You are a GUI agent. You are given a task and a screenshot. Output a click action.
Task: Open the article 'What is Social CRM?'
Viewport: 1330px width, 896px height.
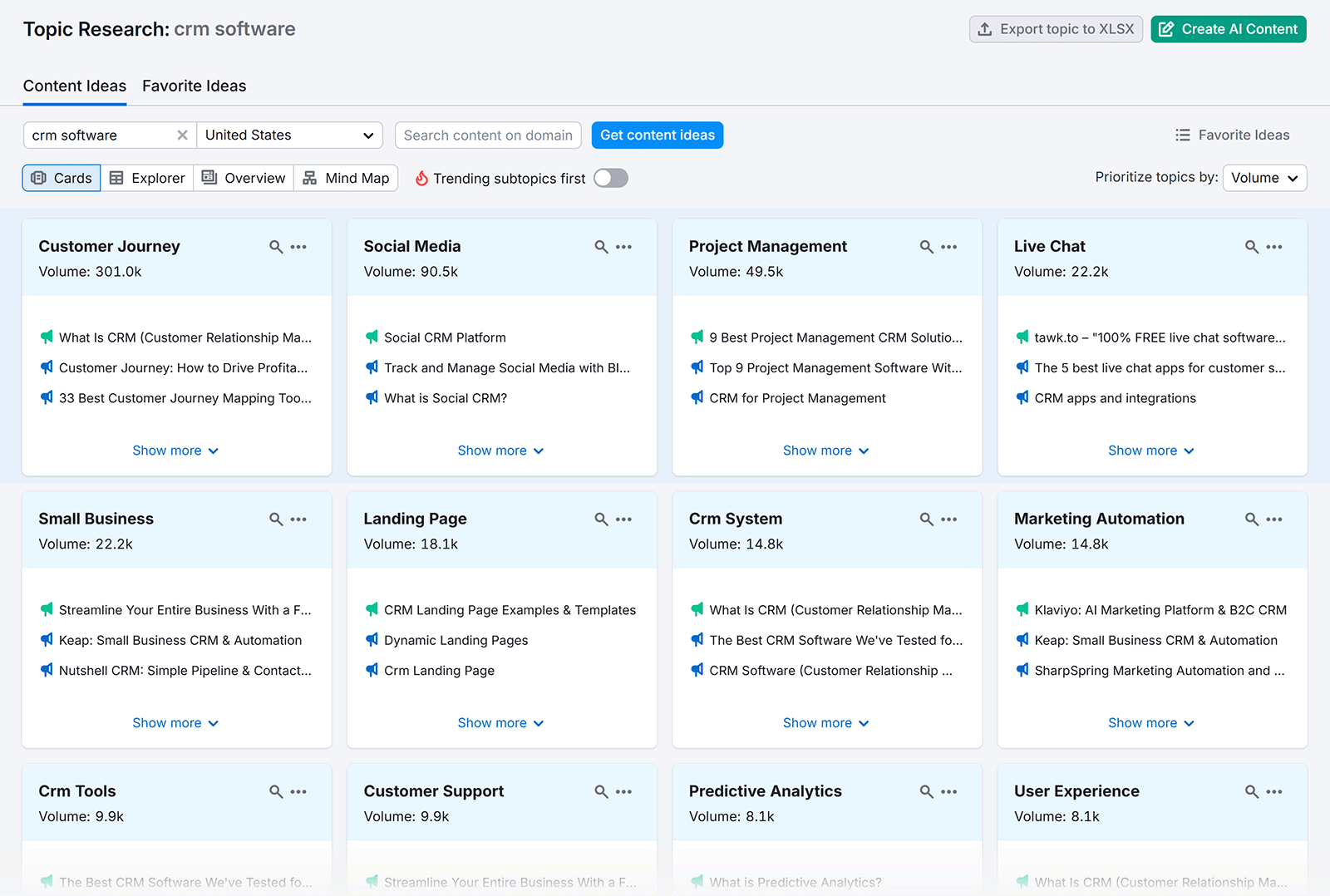446,398
